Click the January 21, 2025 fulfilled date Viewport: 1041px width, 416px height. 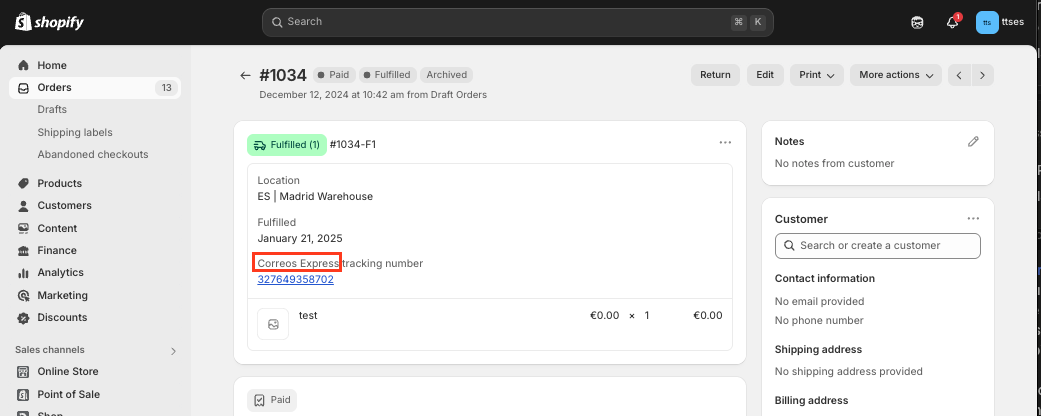click(300, 238)
